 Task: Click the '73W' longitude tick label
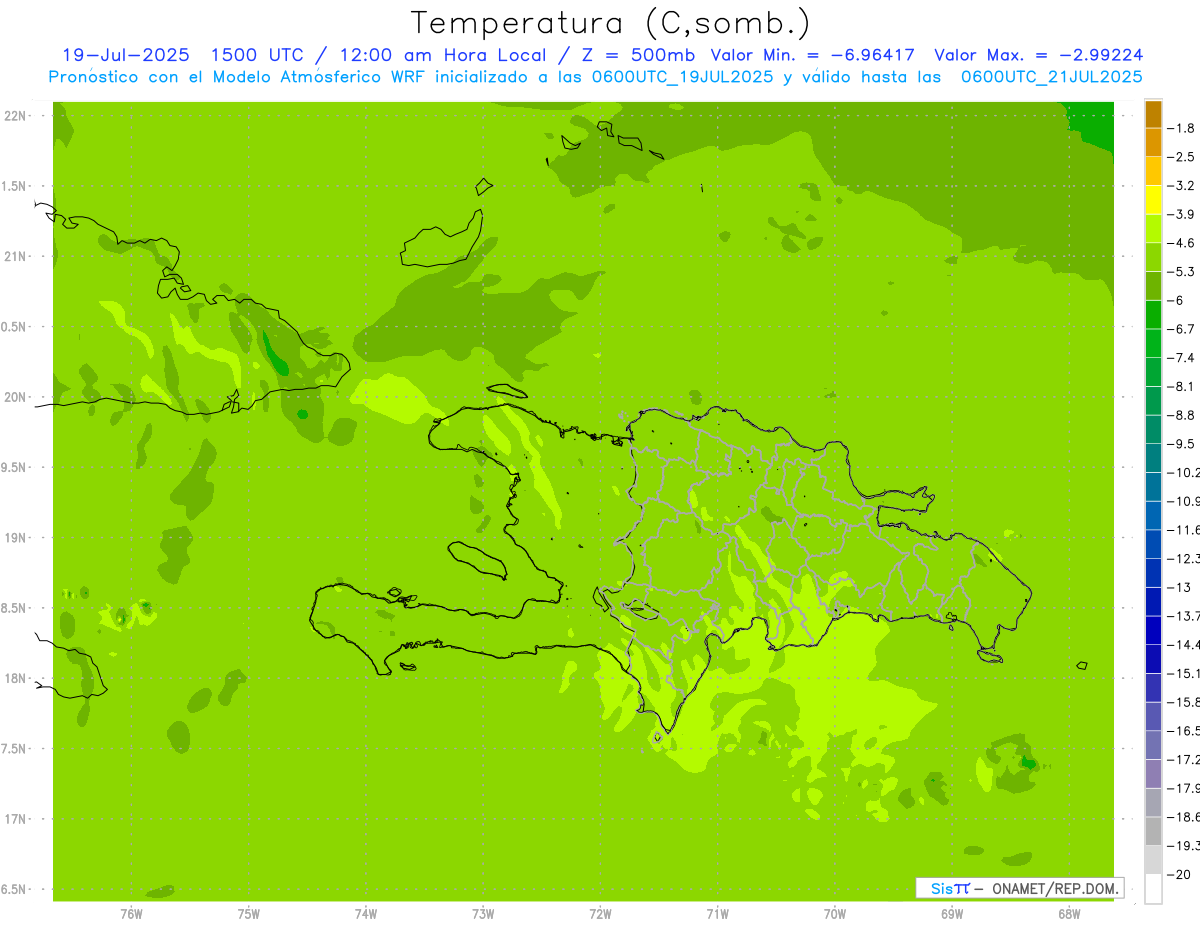483,914
